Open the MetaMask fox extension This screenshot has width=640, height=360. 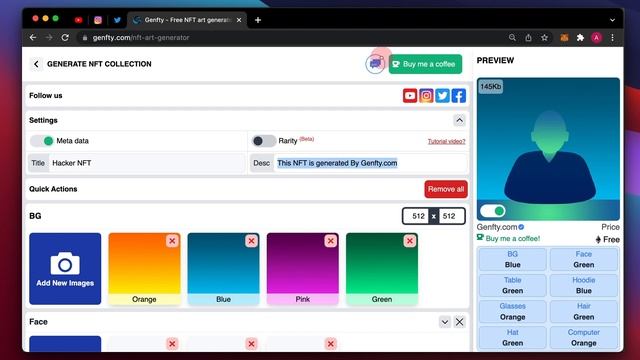564,38
